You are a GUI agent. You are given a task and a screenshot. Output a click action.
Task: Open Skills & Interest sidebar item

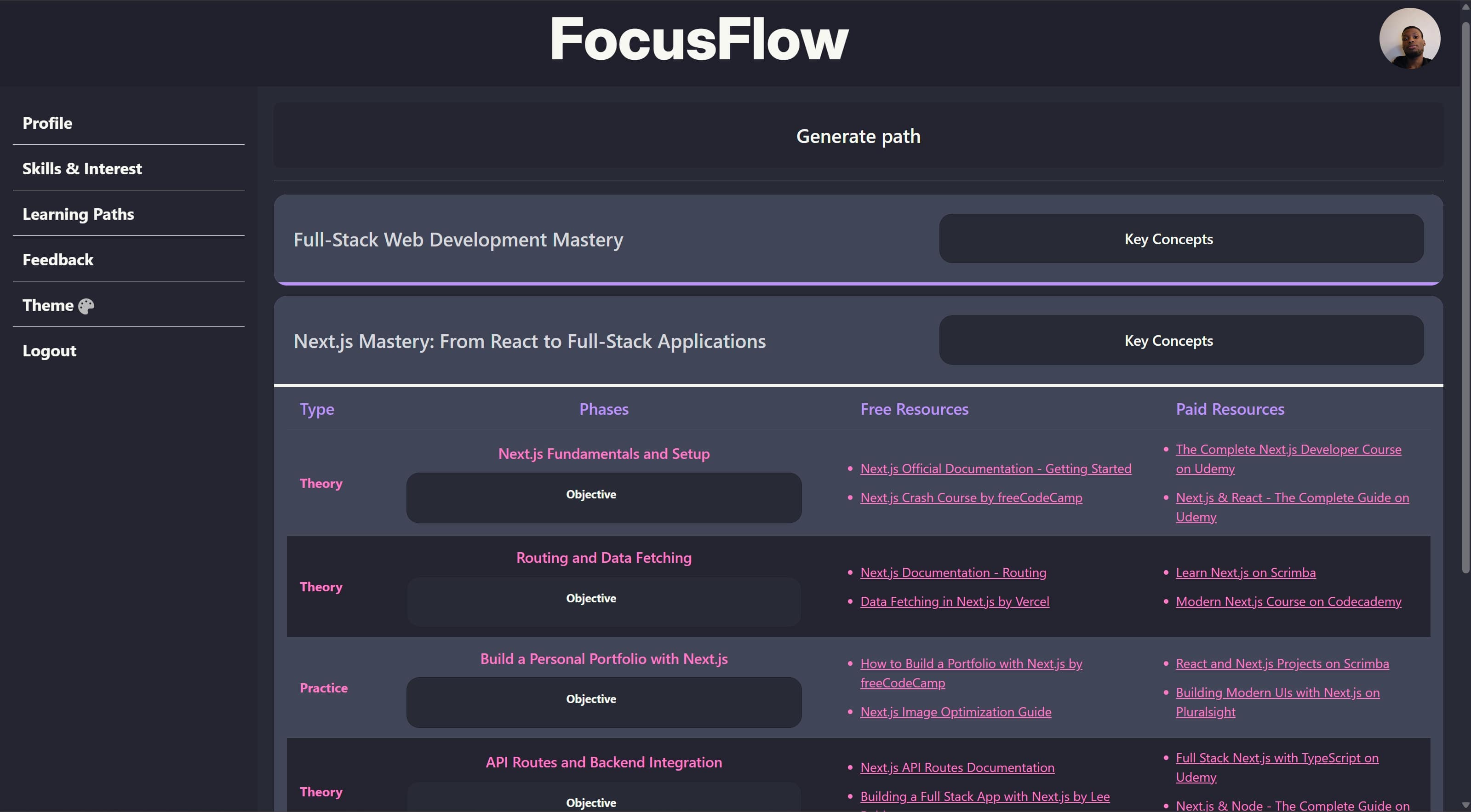coord(82,168)
